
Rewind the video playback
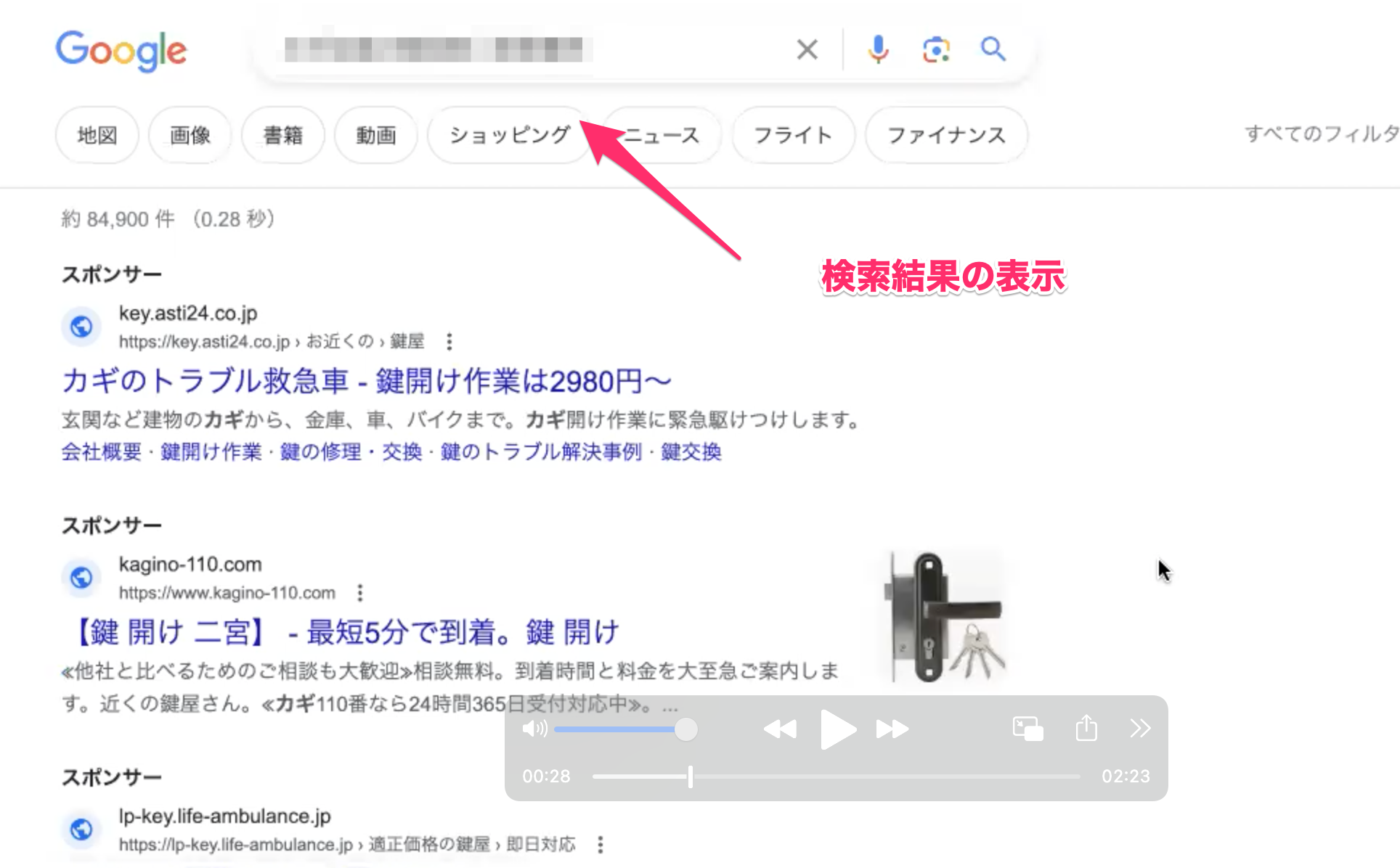click(x=781, y=729)
